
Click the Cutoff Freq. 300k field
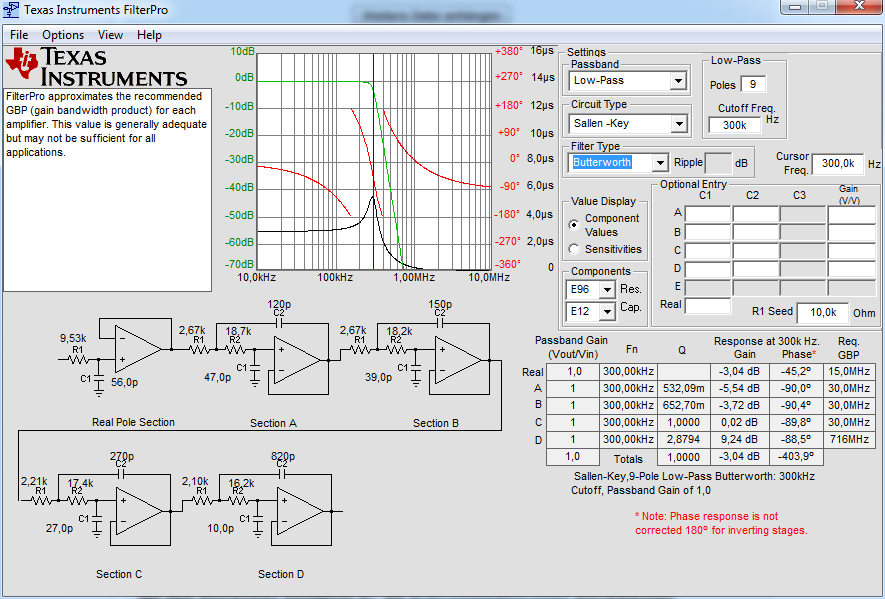(735, 125)
